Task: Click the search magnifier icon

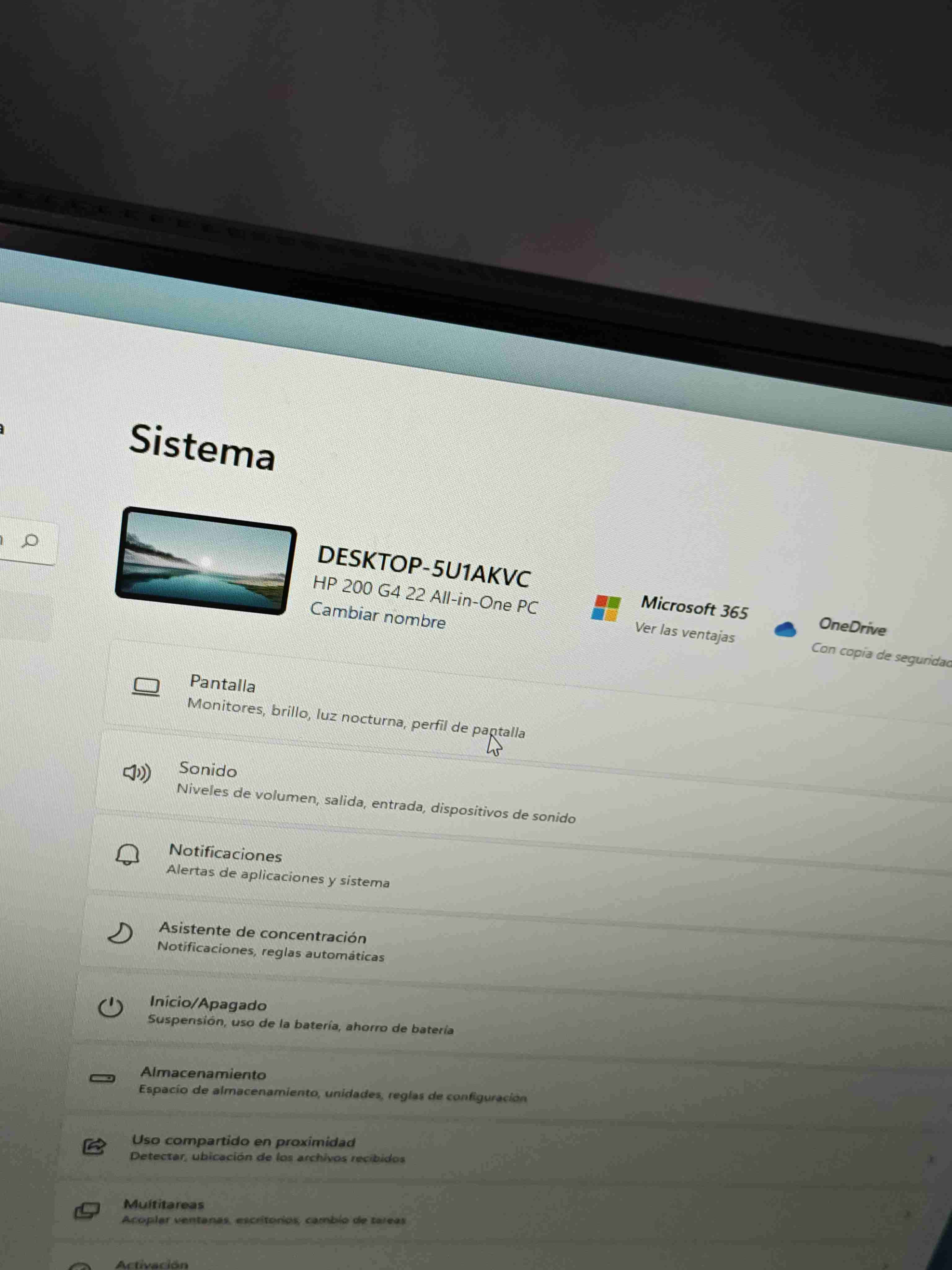Action: tap(30, 541)
